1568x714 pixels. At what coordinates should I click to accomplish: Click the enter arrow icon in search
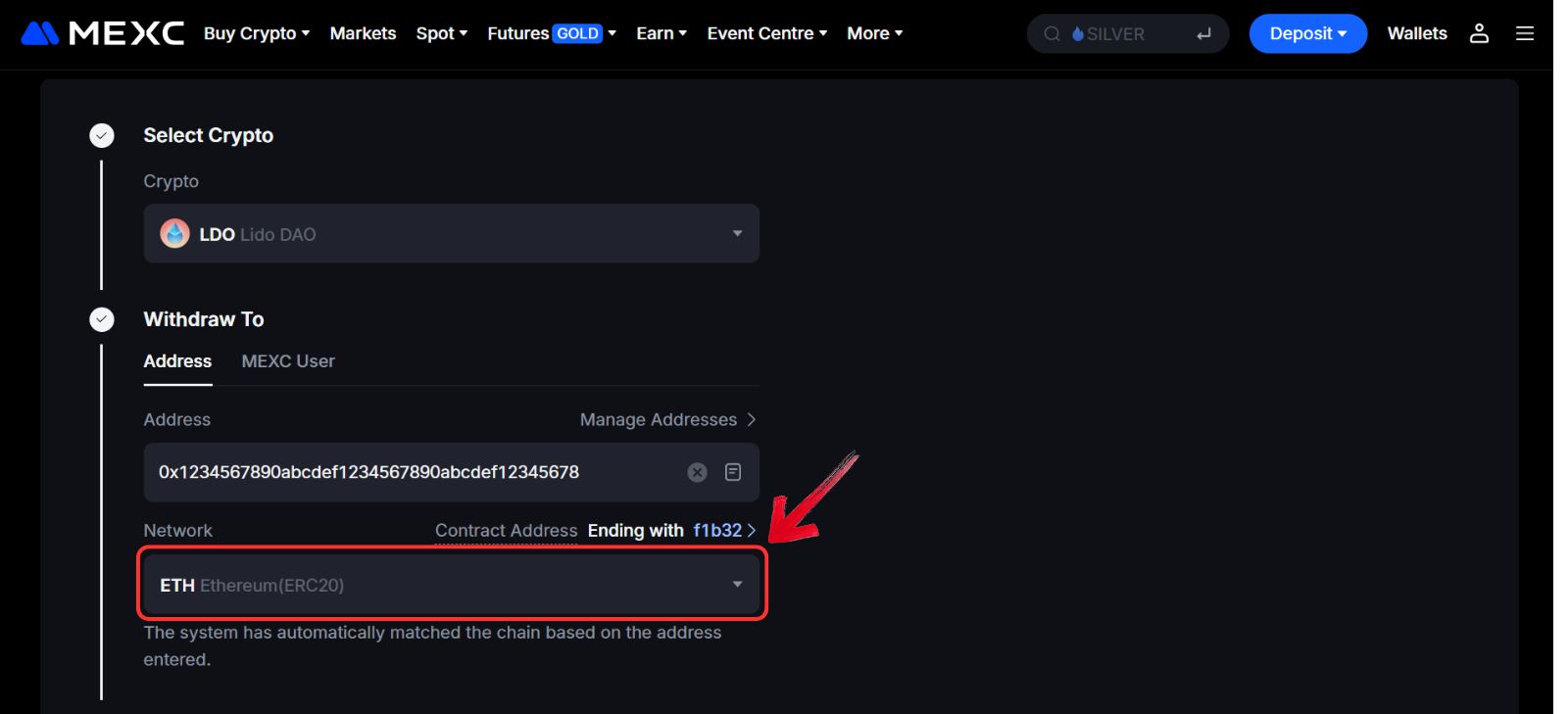pyautogui.click(x=1203, y=34)
